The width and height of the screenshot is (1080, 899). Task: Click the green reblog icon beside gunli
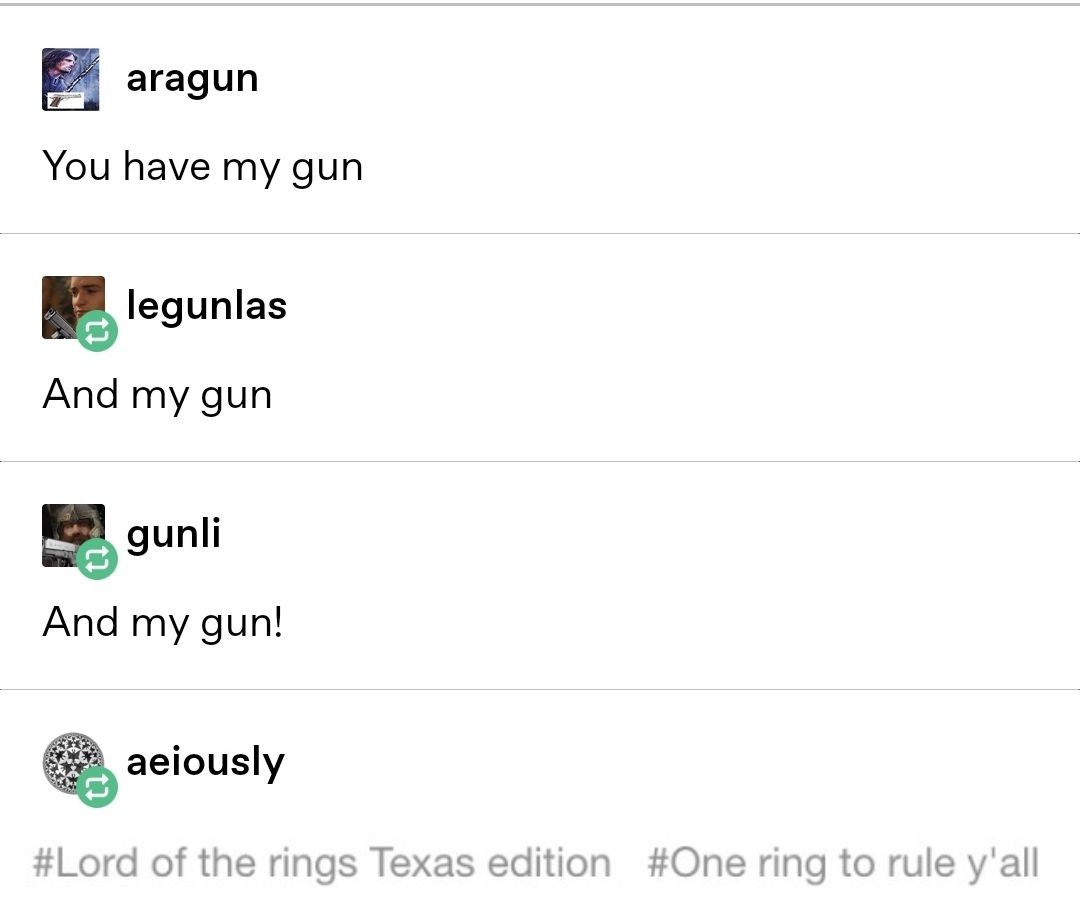pos(97,560)
